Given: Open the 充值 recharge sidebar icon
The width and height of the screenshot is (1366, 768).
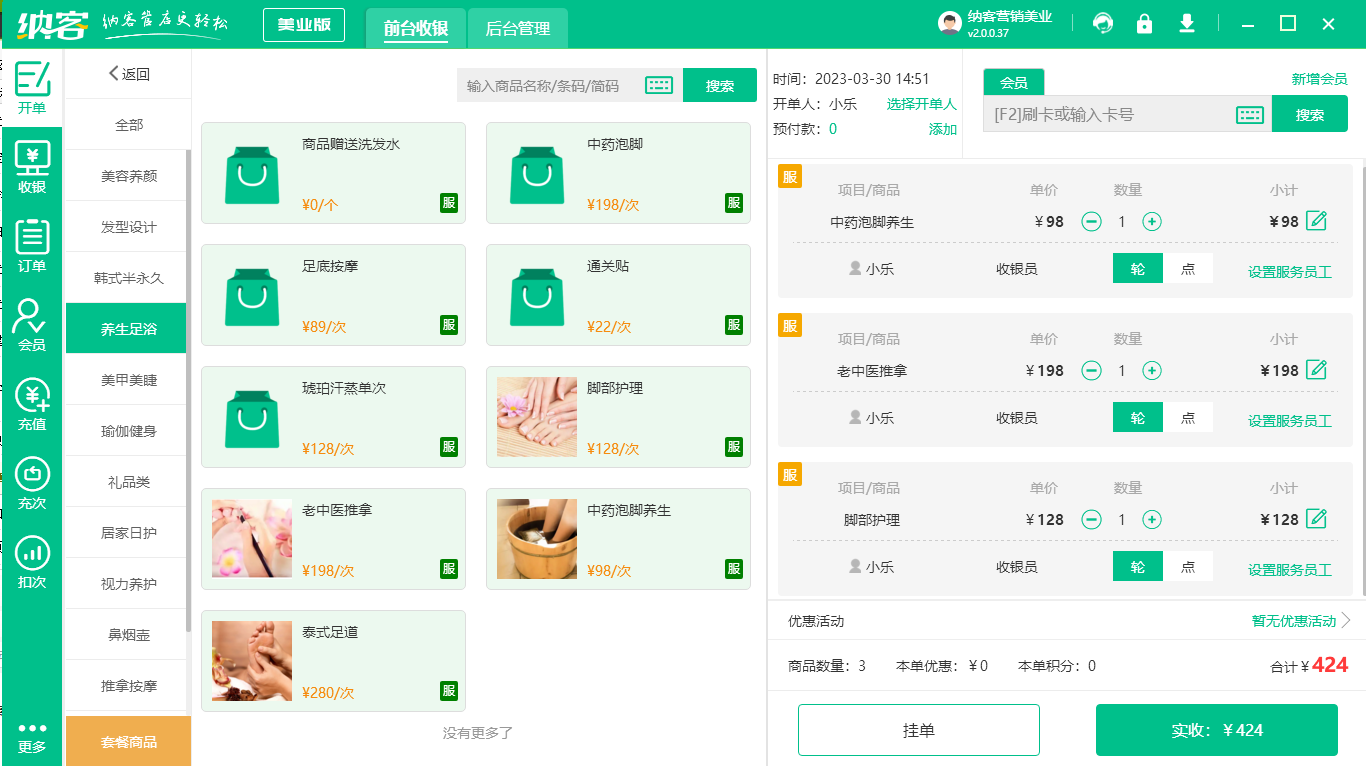Looking at the screenshot, I should click(32, 404).
